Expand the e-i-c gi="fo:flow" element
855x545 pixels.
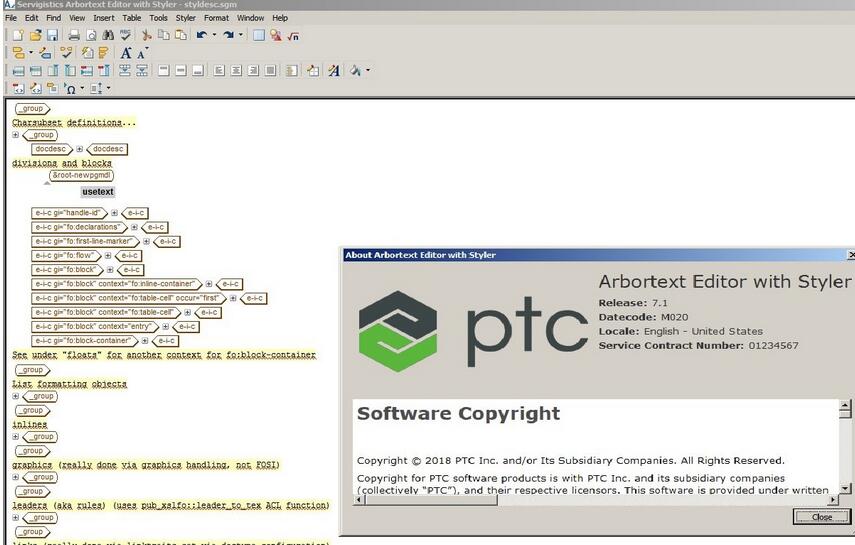tap(108, 256)
